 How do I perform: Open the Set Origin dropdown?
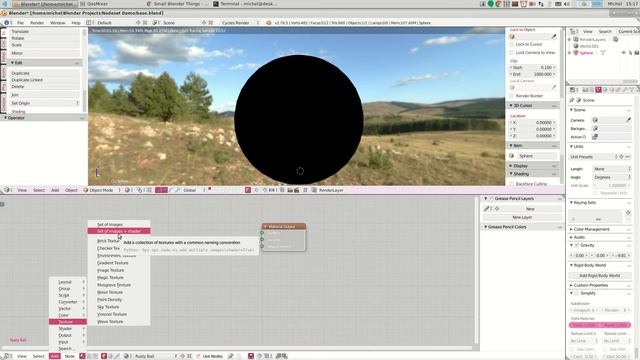(44, 103)
